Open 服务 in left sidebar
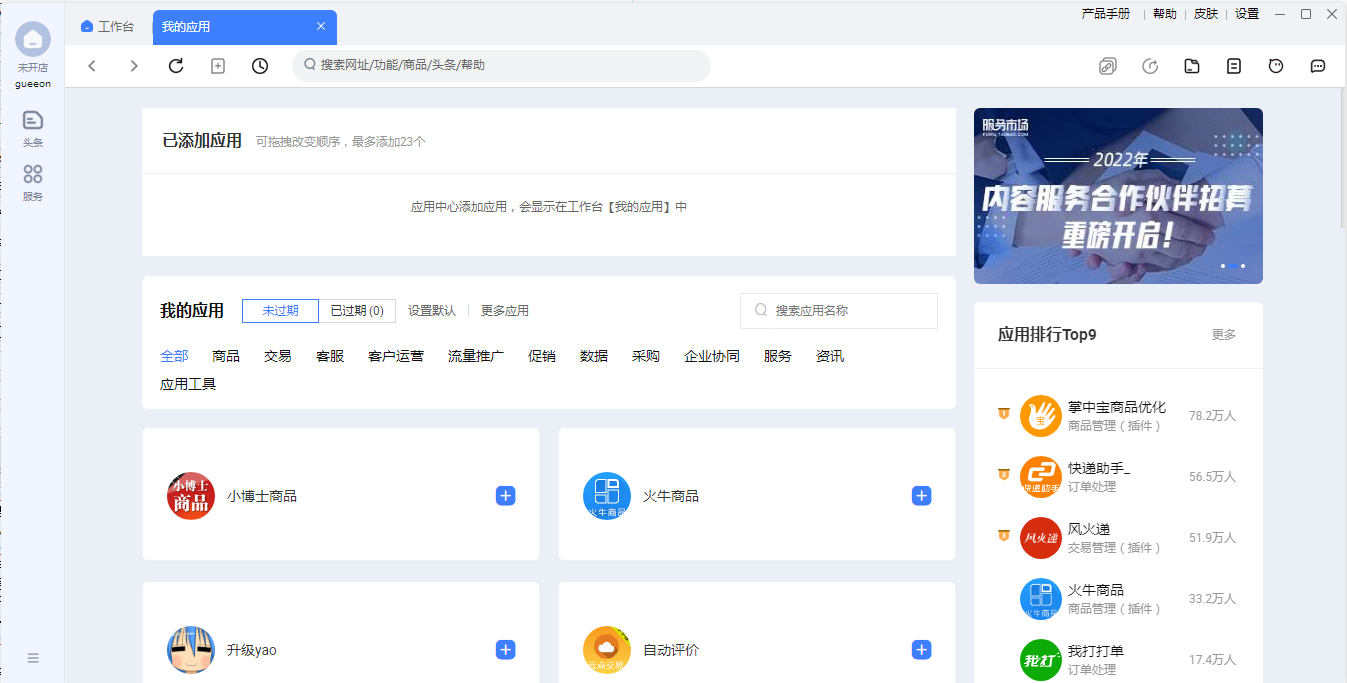The image size is (1347, 683). tap(33, 182)
